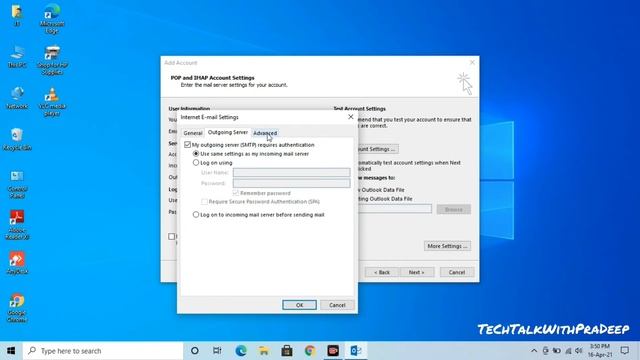The height and width of the screenshot is (360, 640).
Task: Open network status in system tray
Action: click(x=568, y=351)
